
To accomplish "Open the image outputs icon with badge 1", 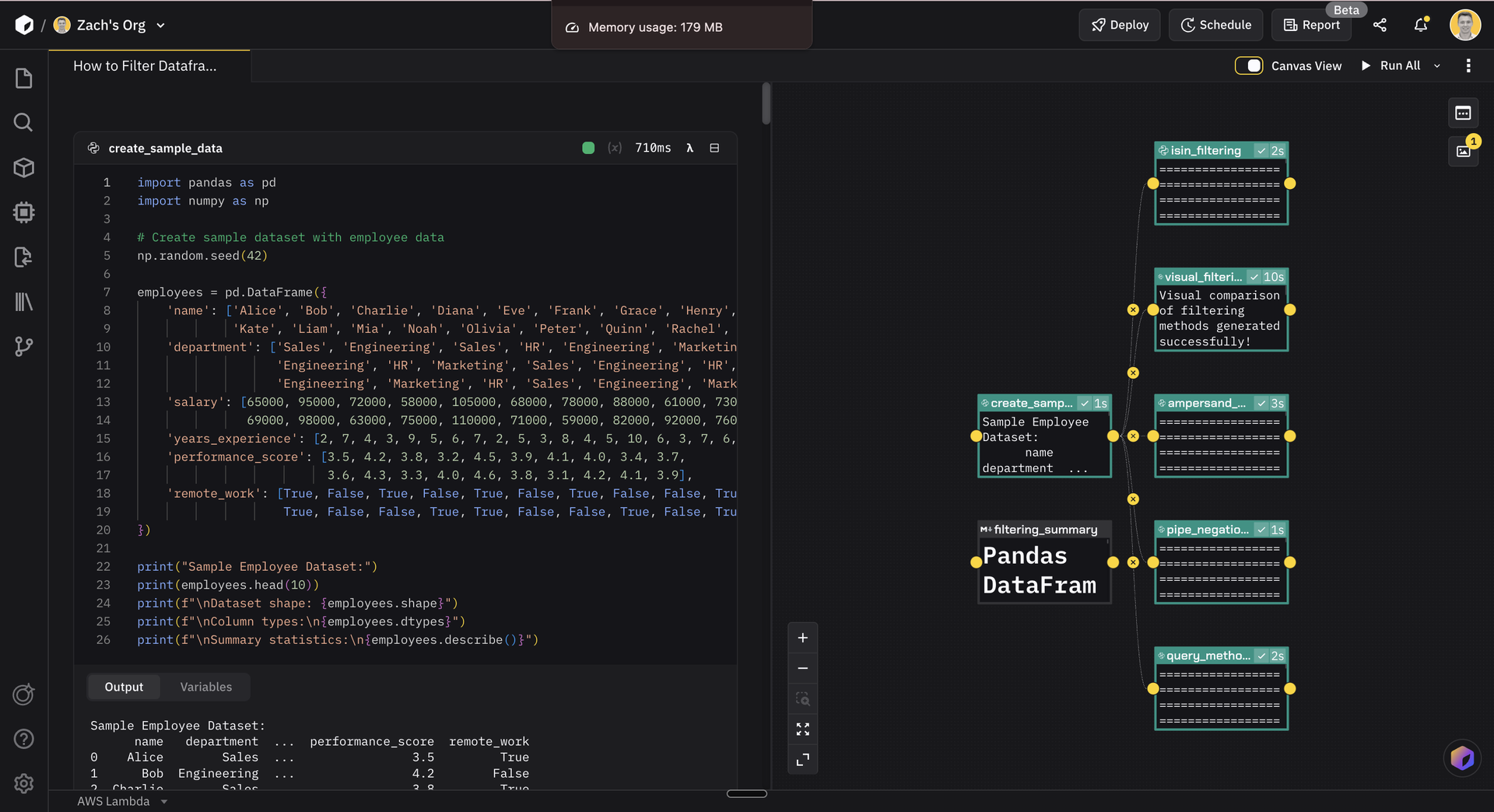I will coord(1463,151).
